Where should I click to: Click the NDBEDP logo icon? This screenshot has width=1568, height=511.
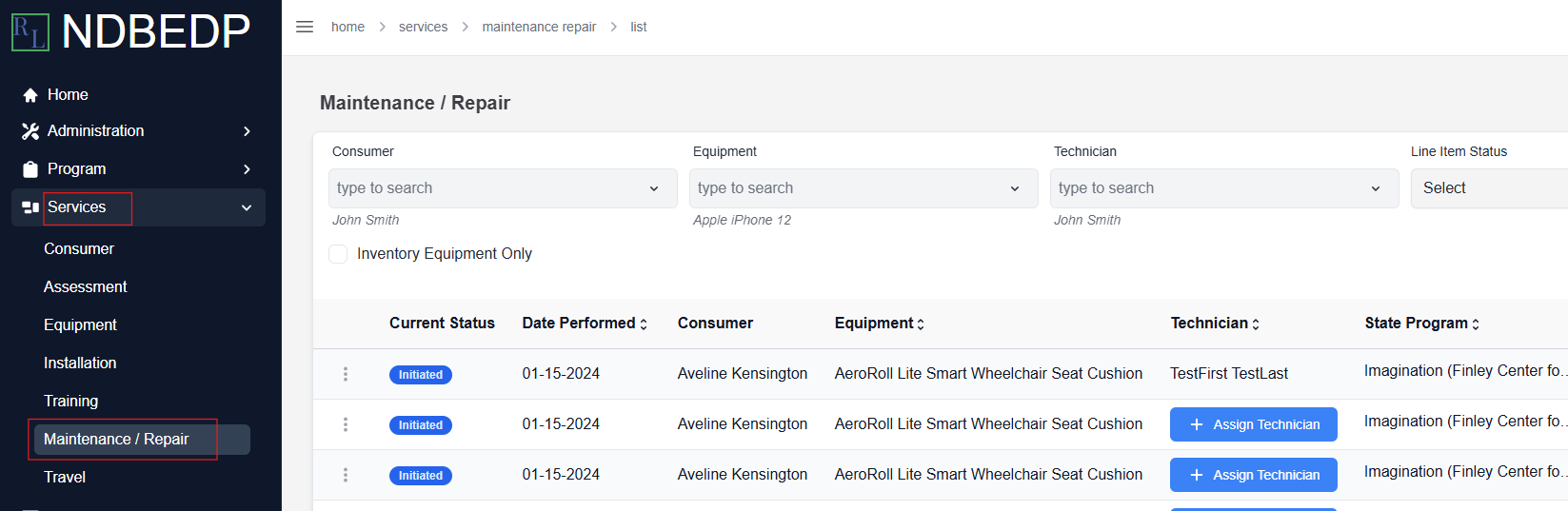pyautogui.click(x=30, y=32)
